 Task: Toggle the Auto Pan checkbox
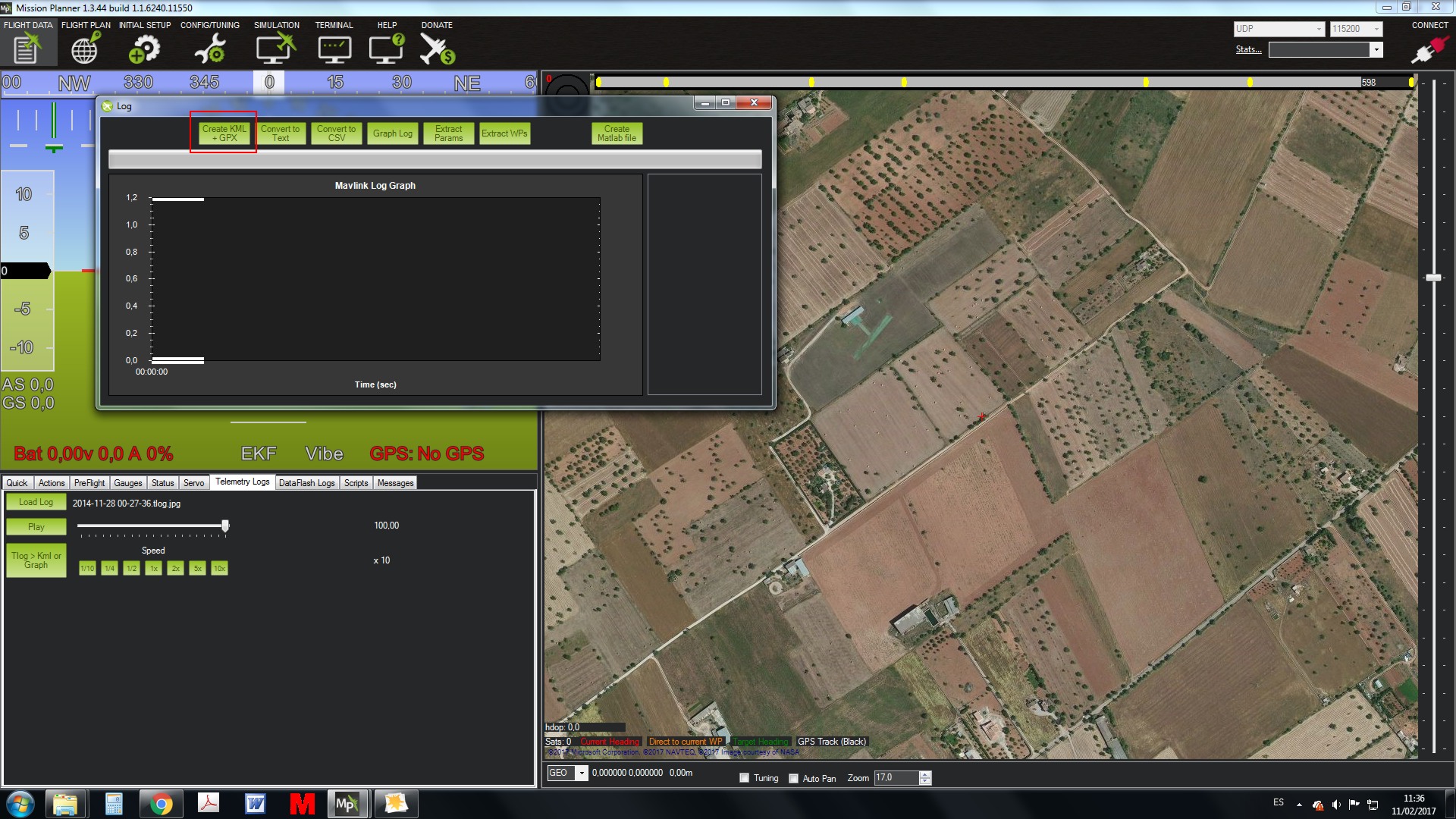click(x=794, y=778)
